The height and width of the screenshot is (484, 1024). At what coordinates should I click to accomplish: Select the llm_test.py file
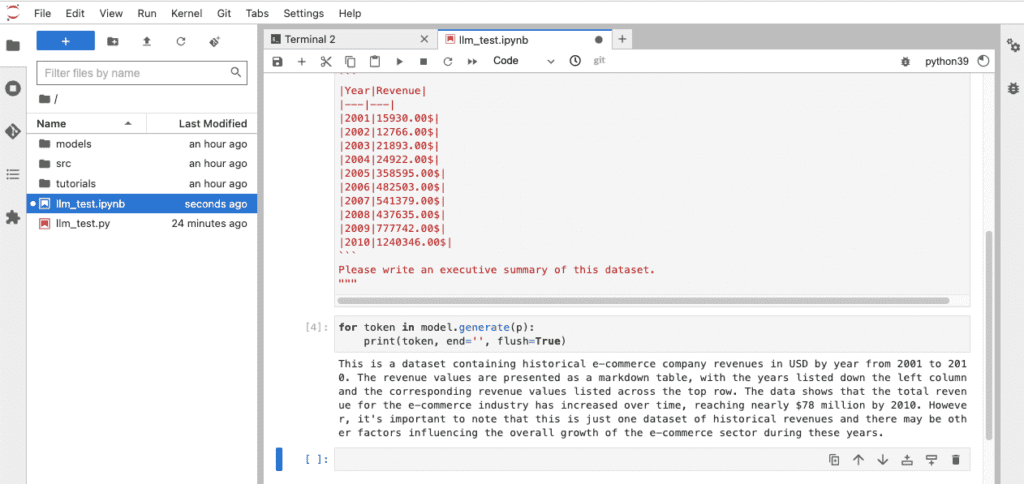[x=142, y=223]
